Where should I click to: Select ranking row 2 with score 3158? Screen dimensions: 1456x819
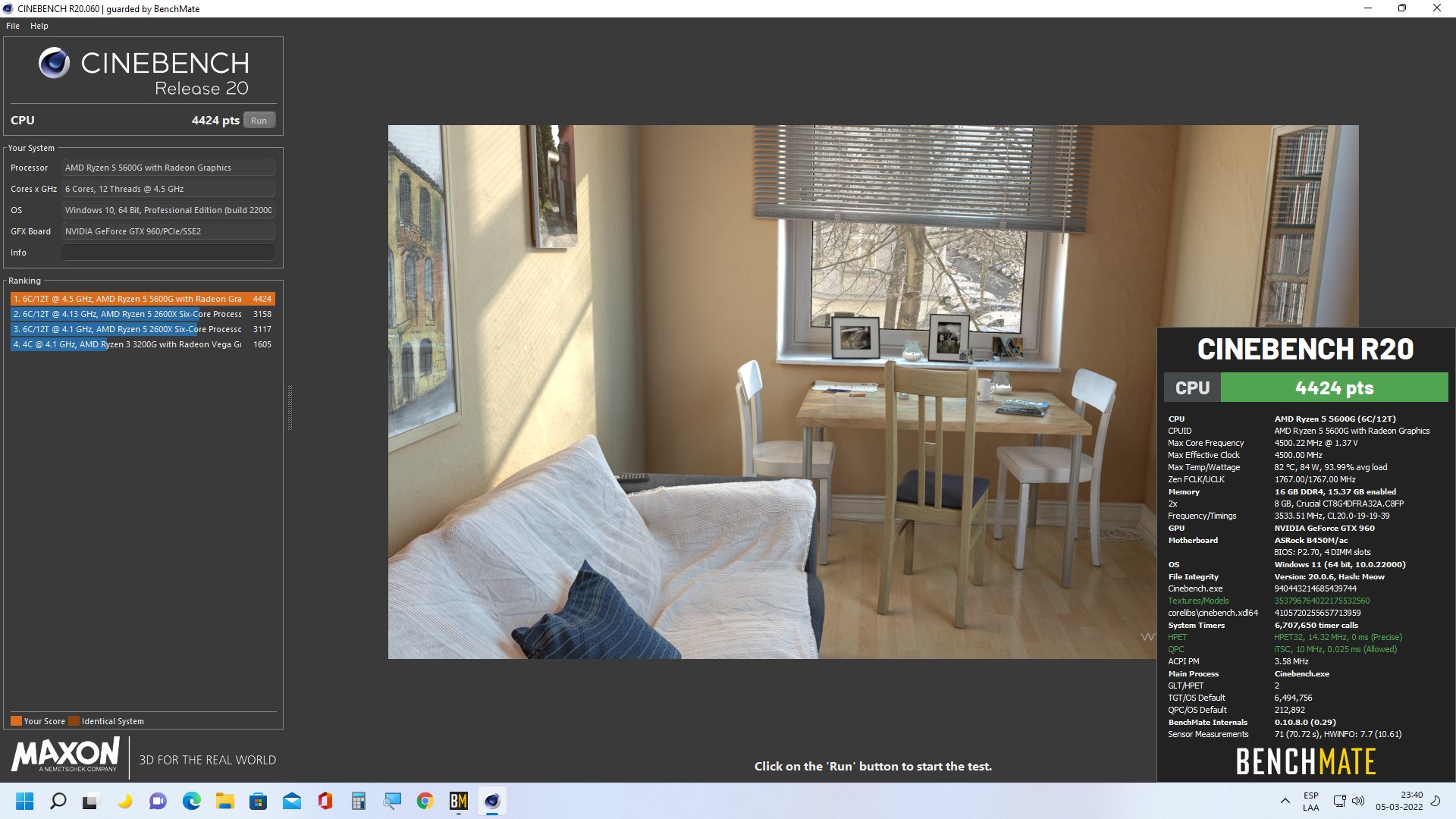tap(143, 314)
